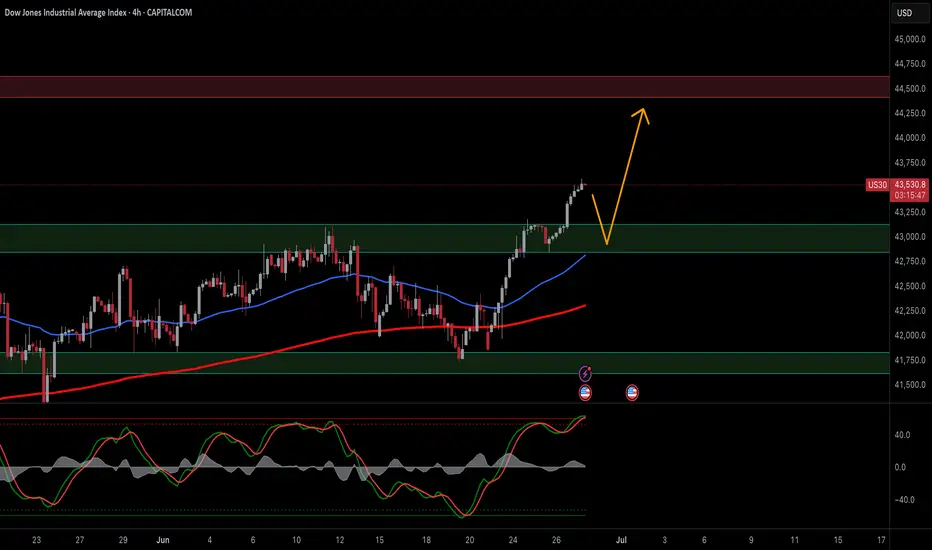This screenshot has height=550, width=932.
Task: Click the 29 date on the time axis
Action: (x=123, y=540)
